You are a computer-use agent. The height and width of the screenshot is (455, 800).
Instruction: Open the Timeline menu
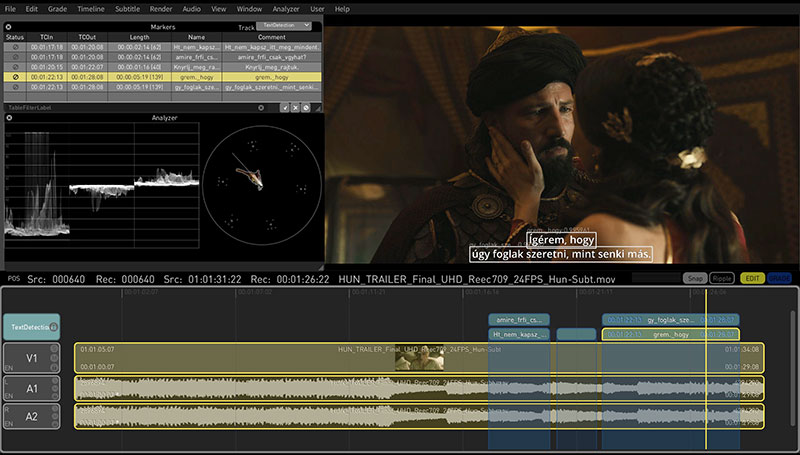click(x=91, y=9)
